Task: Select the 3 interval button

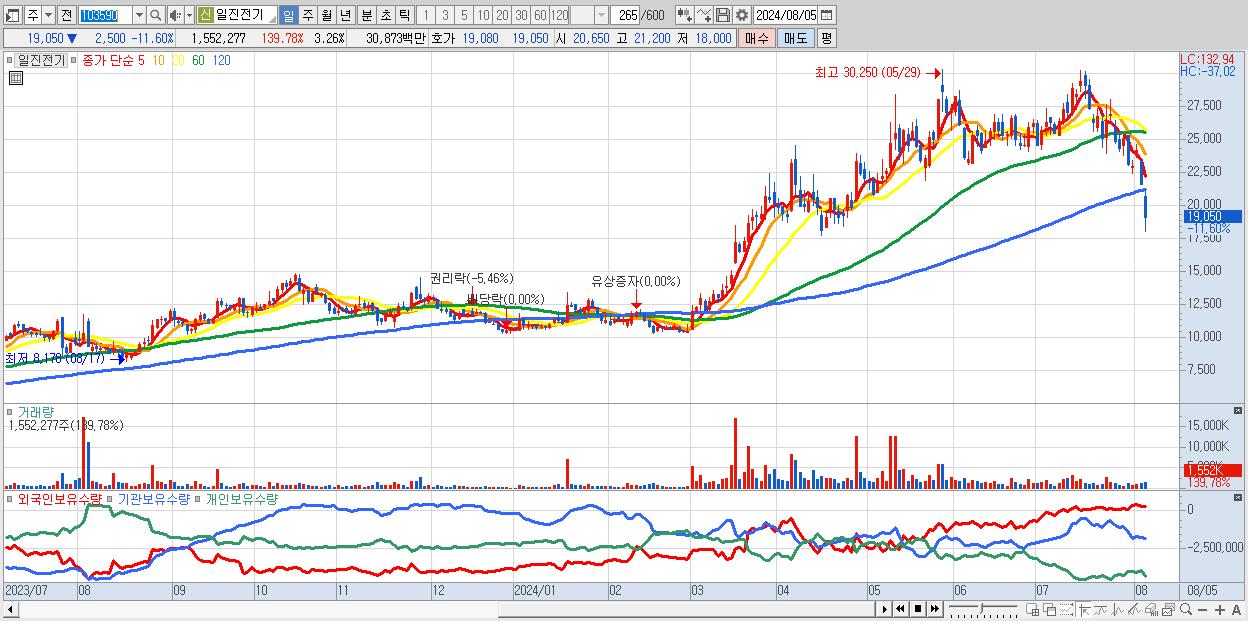Action: pyautogui.click(x=445, y=15)
